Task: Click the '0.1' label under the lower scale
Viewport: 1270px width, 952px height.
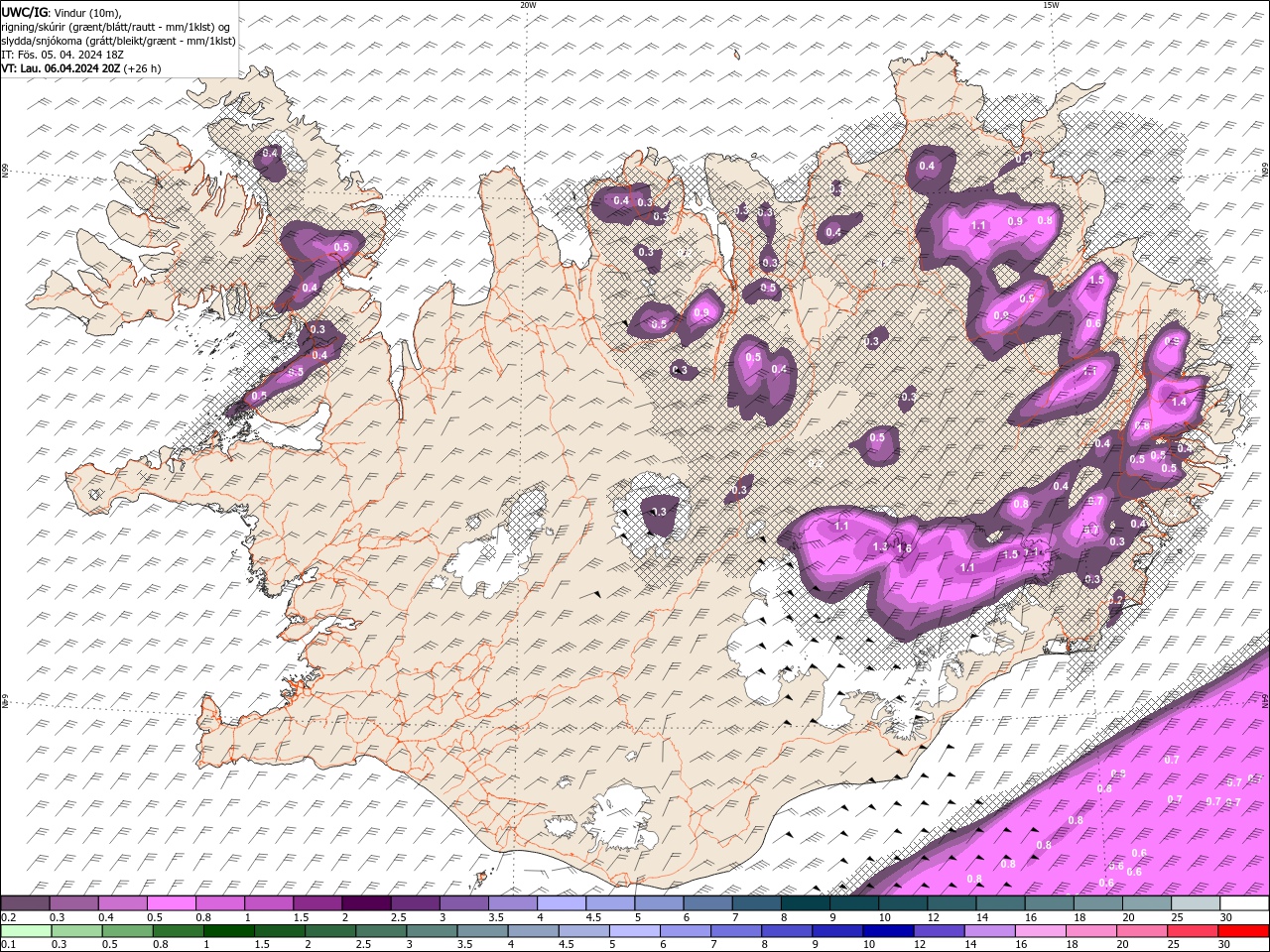Action: (9, 944)
